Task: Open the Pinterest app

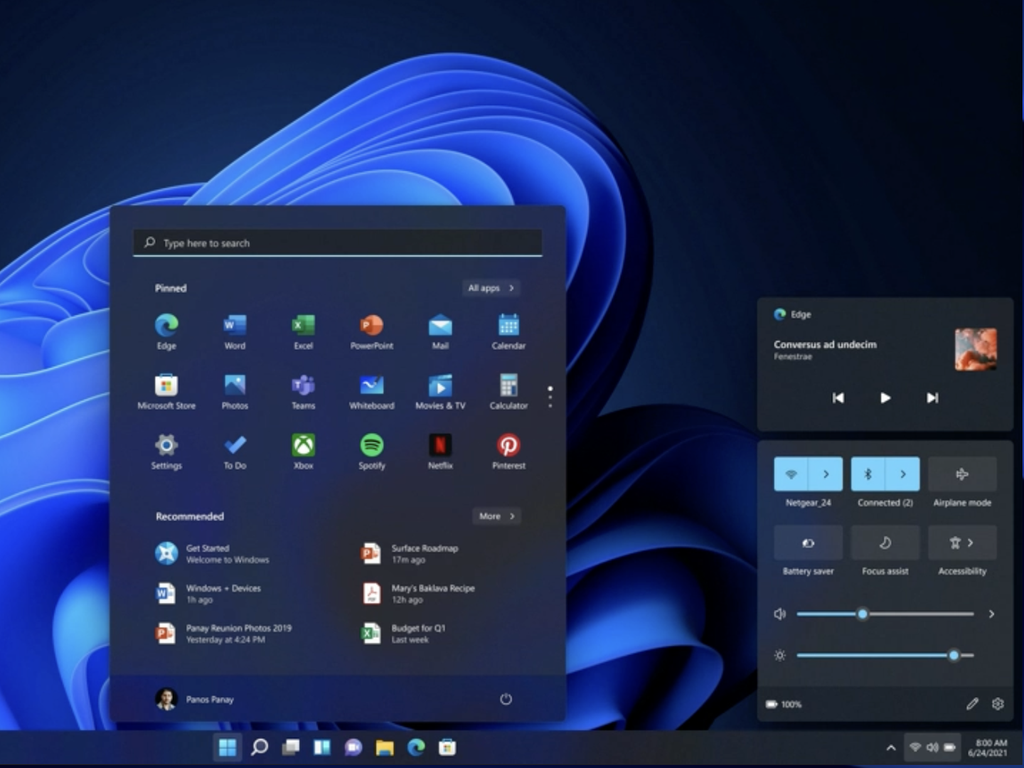Action: pyautogui.click(x=509, y=452)
